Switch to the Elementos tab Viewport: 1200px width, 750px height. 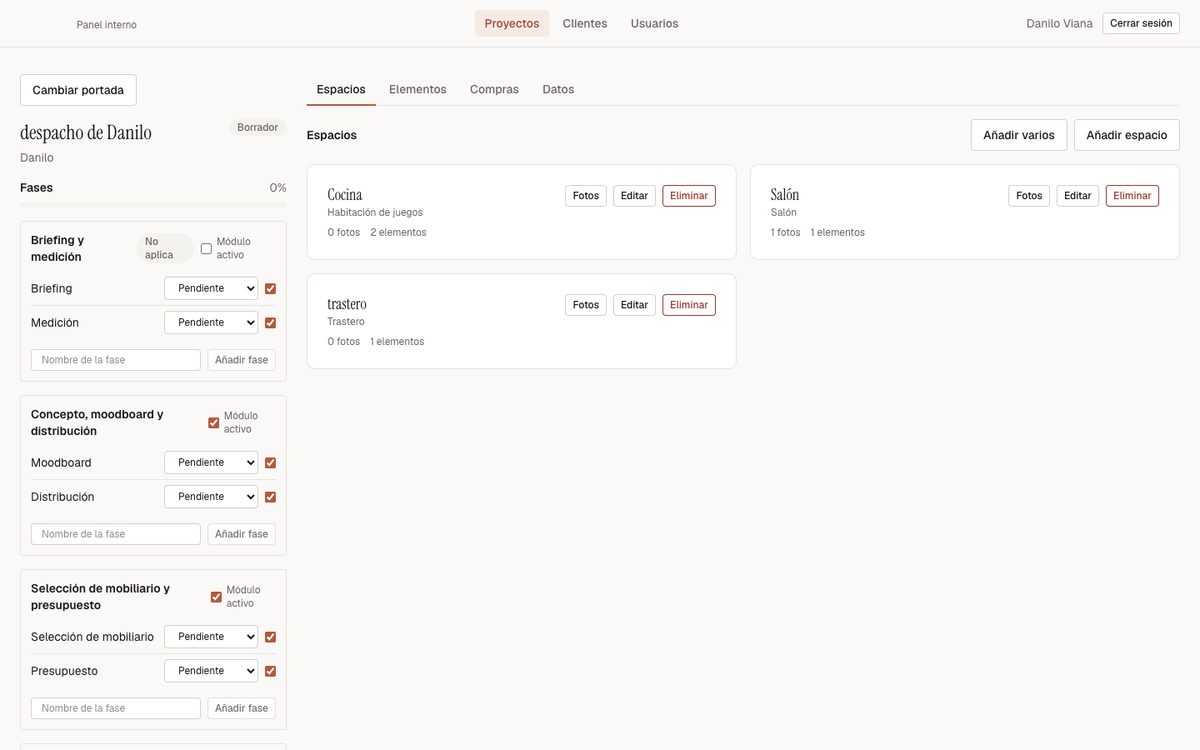[x=418, y=89]
